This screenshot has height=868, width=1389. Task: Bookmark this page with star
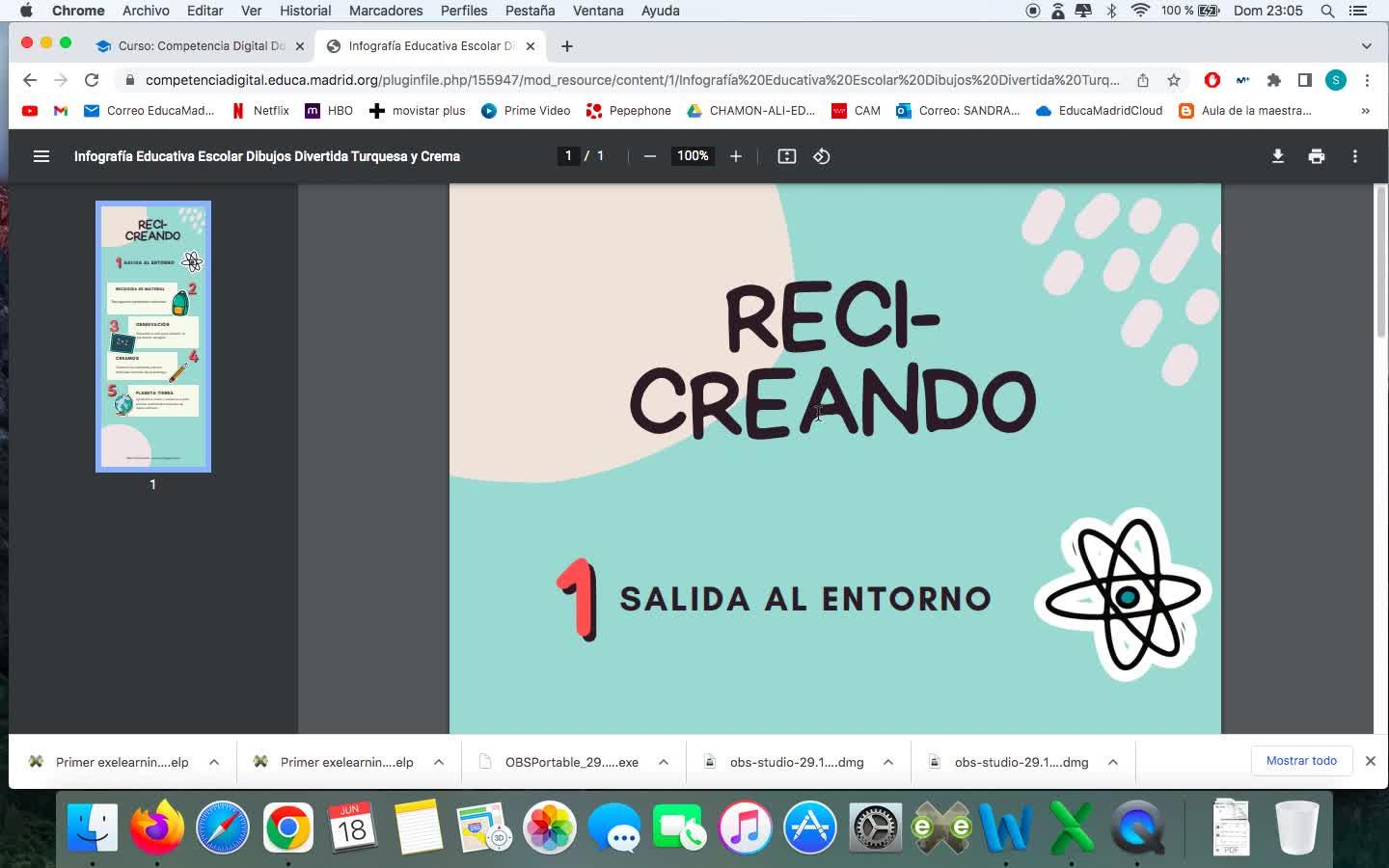click(x=1174, y=80)
